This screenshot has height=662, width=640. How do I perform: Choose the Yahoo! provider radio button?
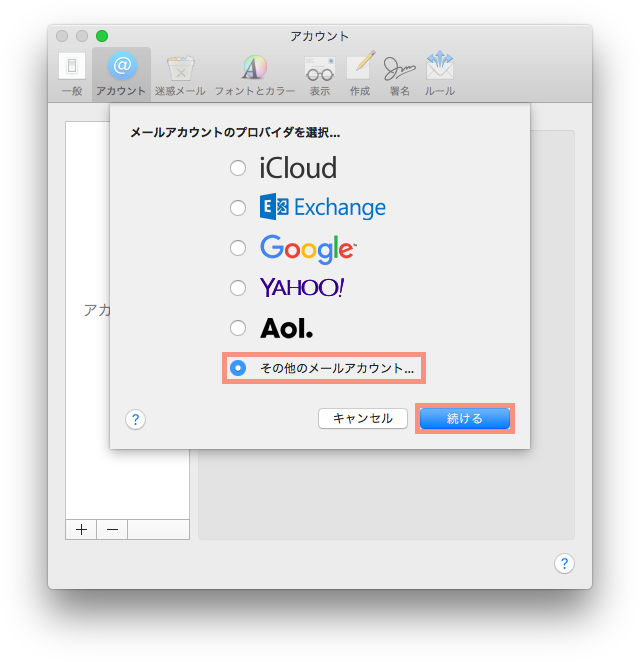[238, 288]
